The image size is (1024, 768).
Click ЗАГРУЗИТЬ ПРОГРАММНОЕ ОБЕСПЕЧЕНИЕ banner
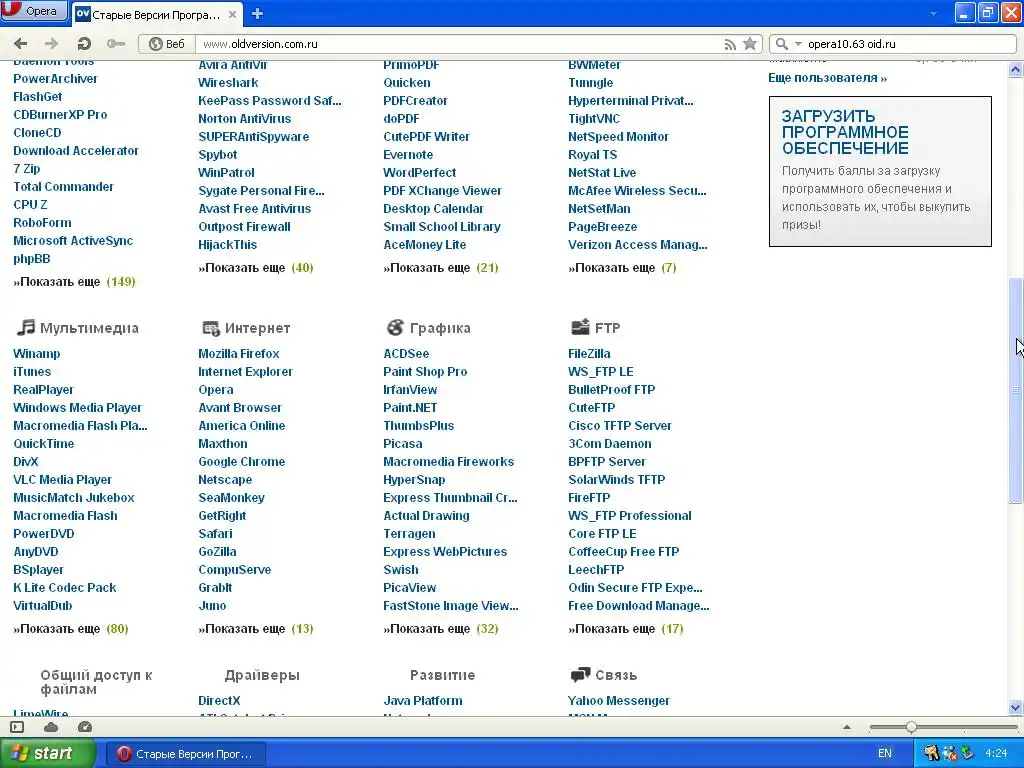click(x=880, y=171)
